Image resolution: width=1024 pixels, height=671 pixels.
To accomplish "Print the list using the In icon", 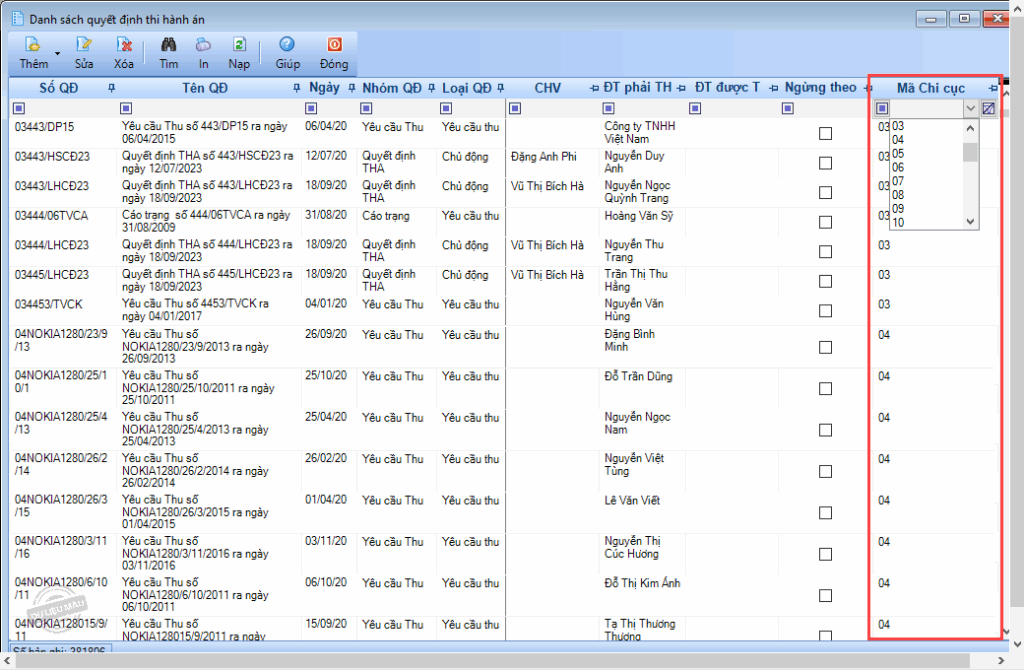I will (204, 45).
